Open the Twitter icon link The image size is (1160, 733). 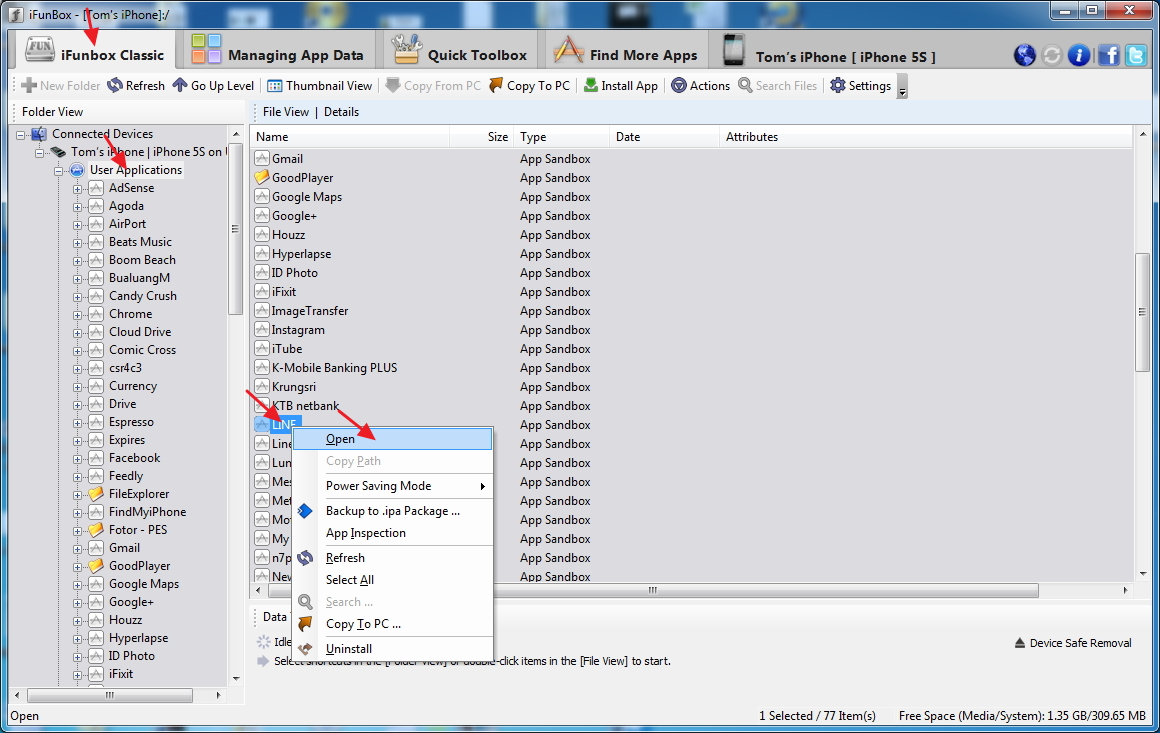[1136, 56]
